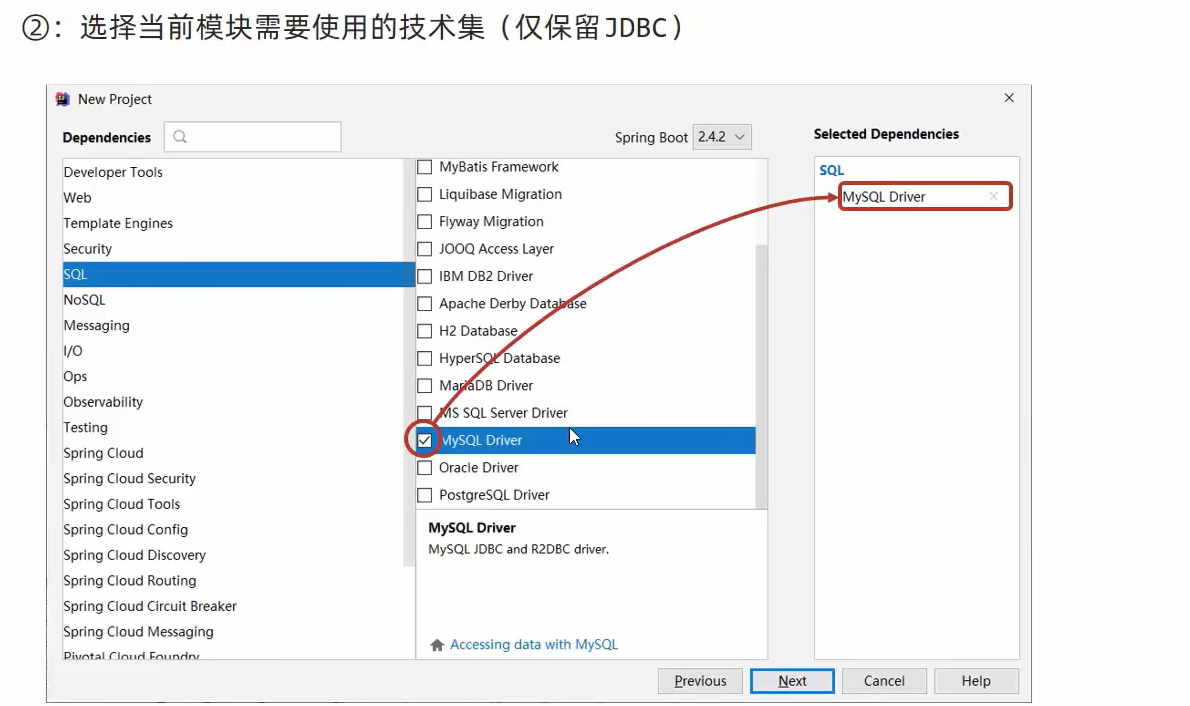The height and width of the screenshot is (706, 1190).
Task: Select the NoSQL dependency category
Action: 85,300
